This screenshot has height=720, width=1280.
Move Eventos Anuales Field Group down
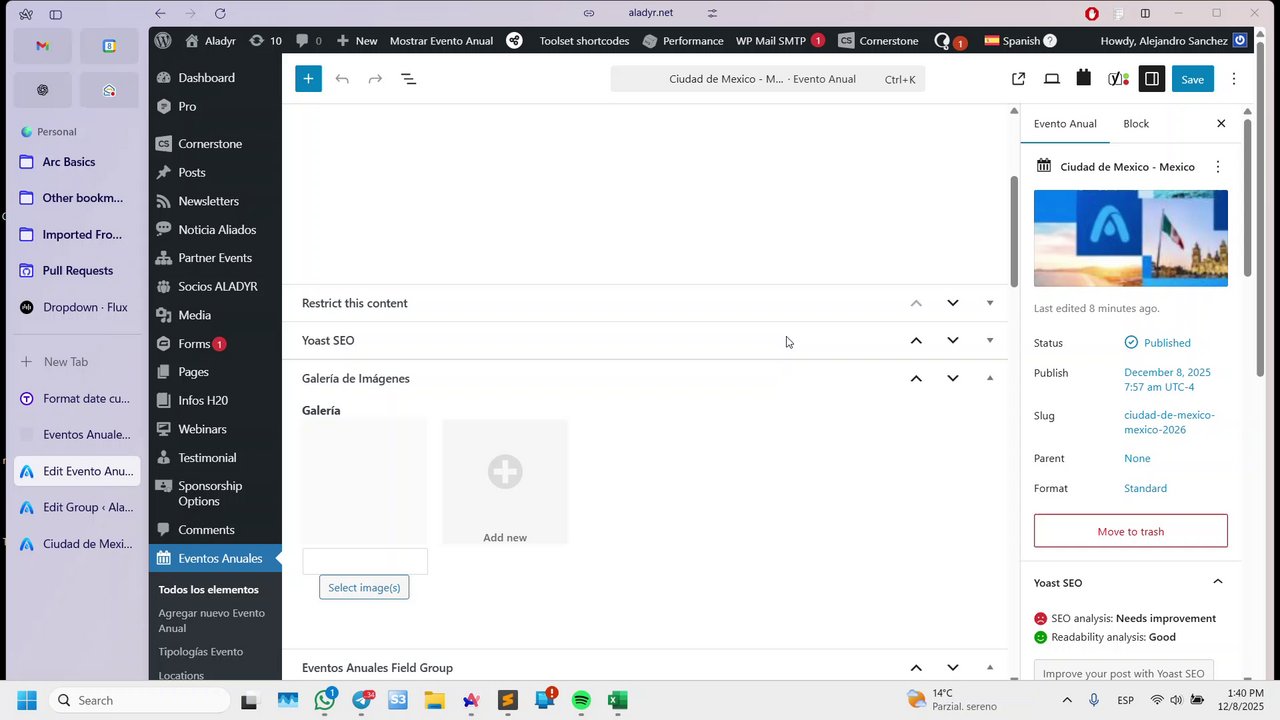pos(952,667)
